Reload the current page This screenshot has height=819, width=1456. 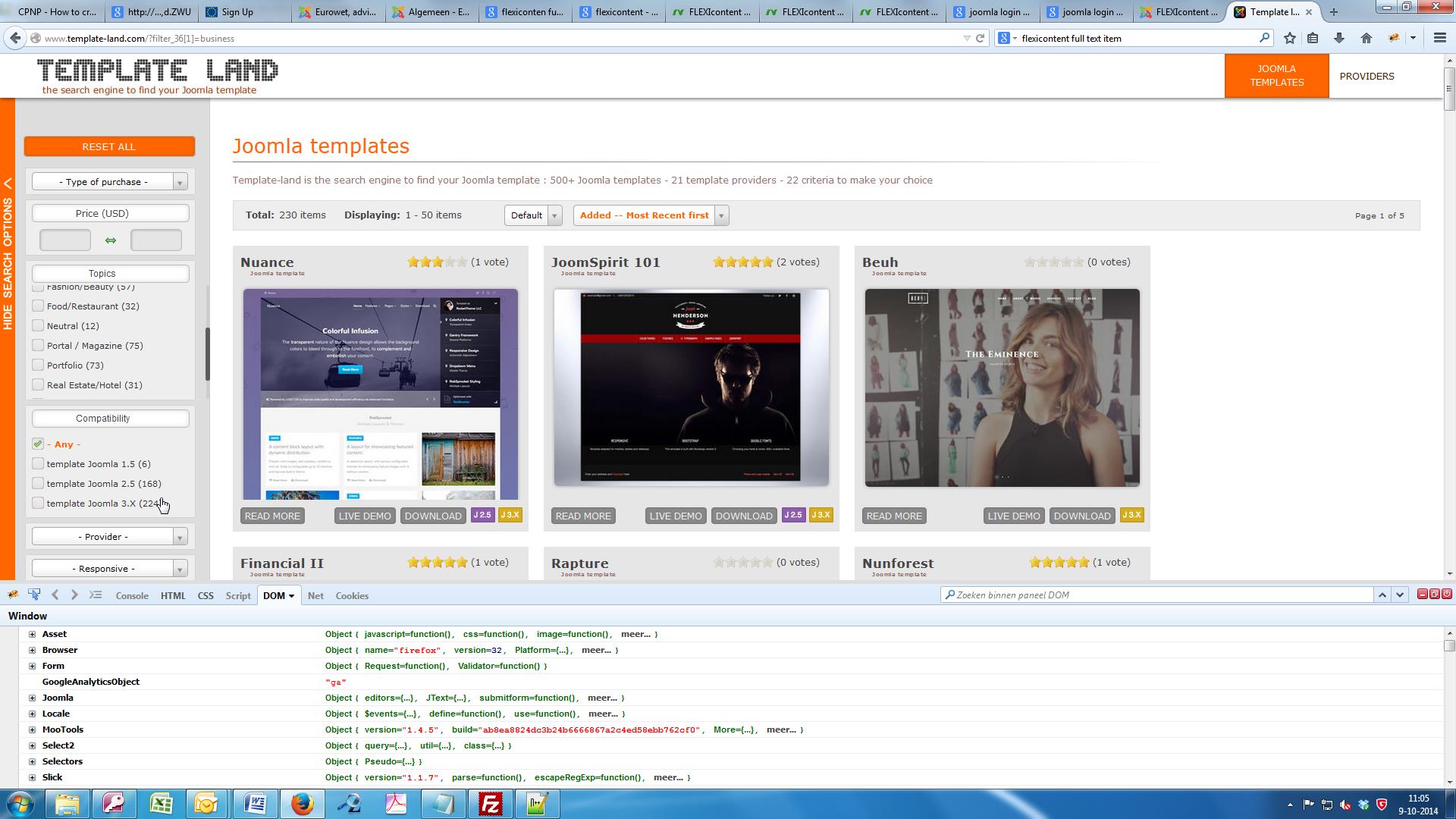(980, 38)
